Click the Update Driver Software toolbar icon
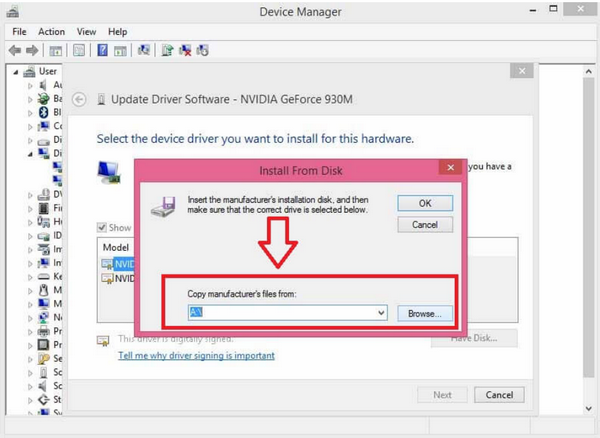 167,49
